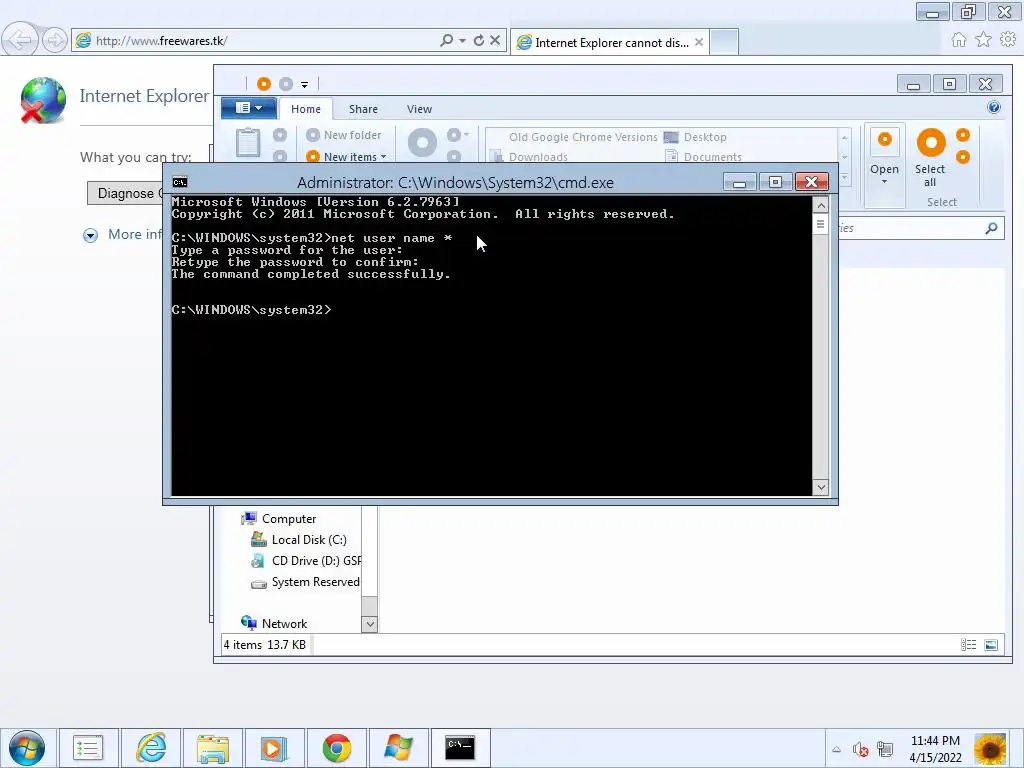Viewport: 1024px width, 768px height.
Task: Refresh the Internet Explorer page
Action: tap(479, 40)
